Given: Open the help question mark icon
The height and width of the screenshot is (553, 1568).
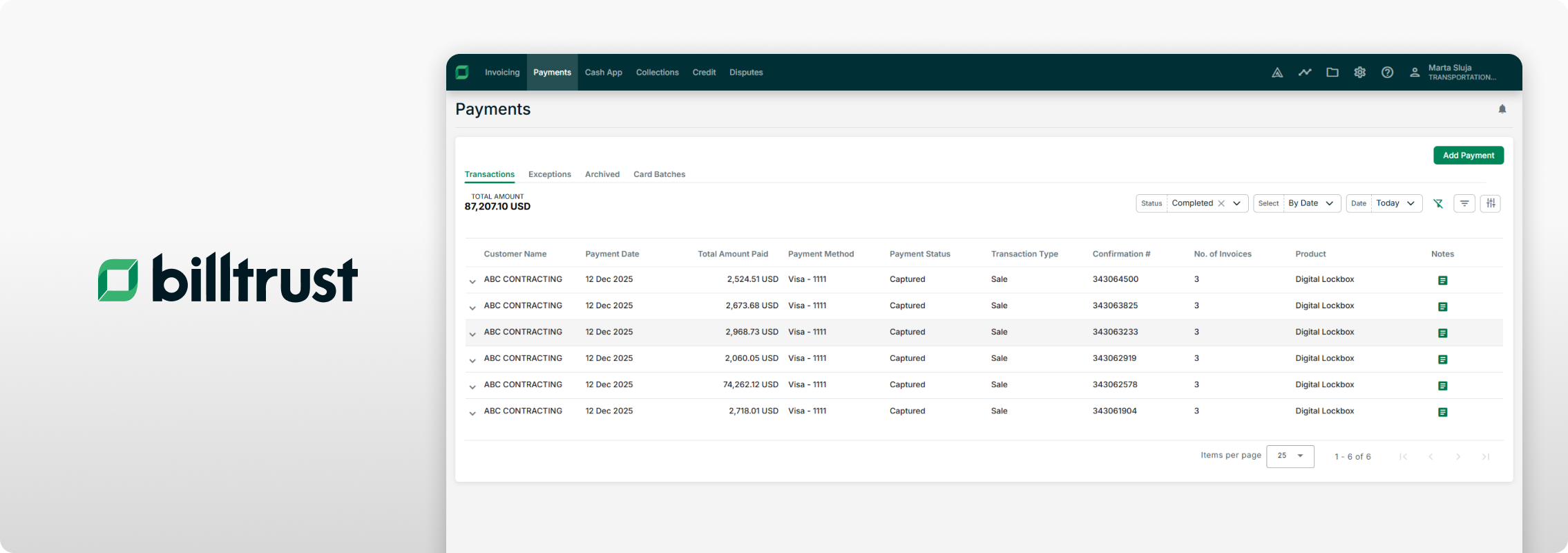Looking at the screenshot, I should tap(1387, 72).
